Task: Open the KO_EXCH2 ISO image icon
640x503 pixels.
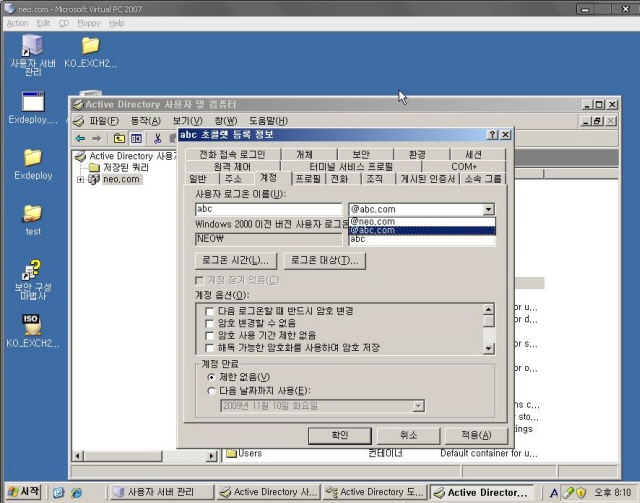Action: [32, 331]
